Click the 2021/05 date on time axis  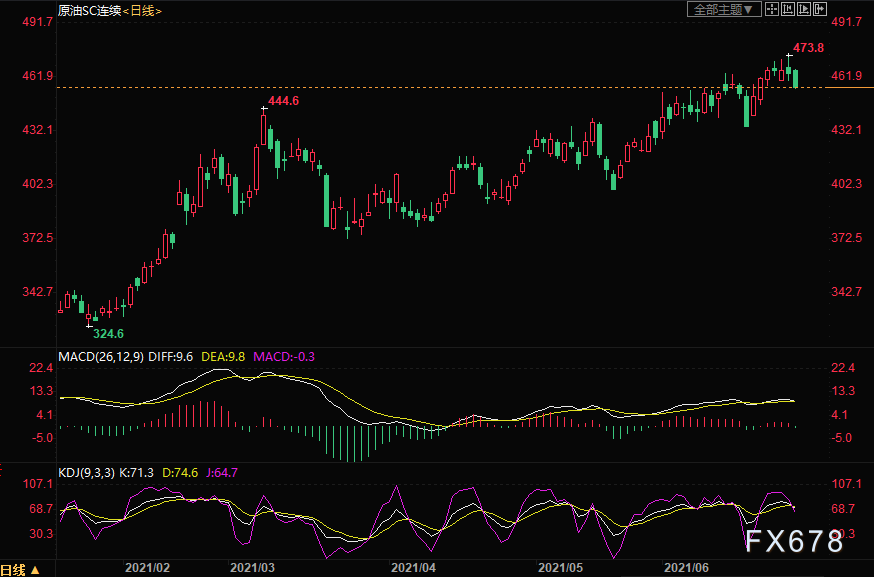pos(560,567)
